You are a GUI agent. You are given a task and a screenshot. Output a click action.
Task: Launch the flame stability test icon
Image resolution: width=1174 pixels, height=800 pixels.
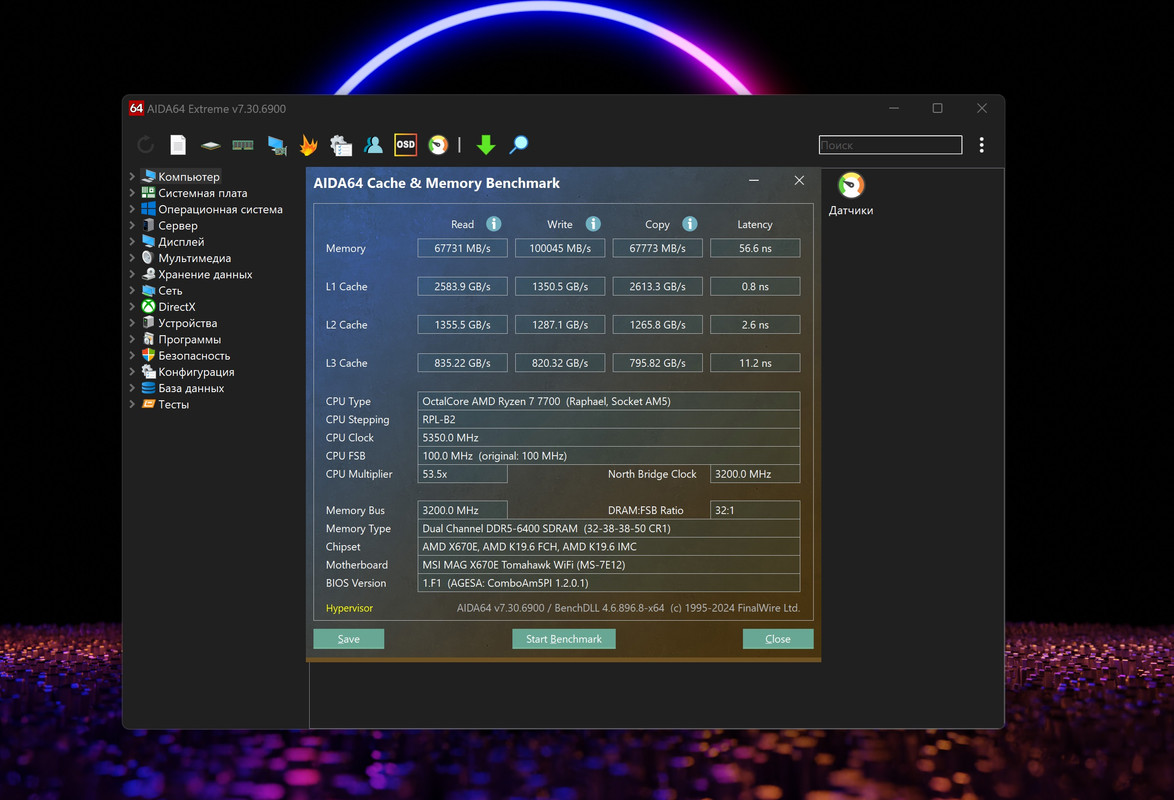pyautogui.click(x=308, y=145)
